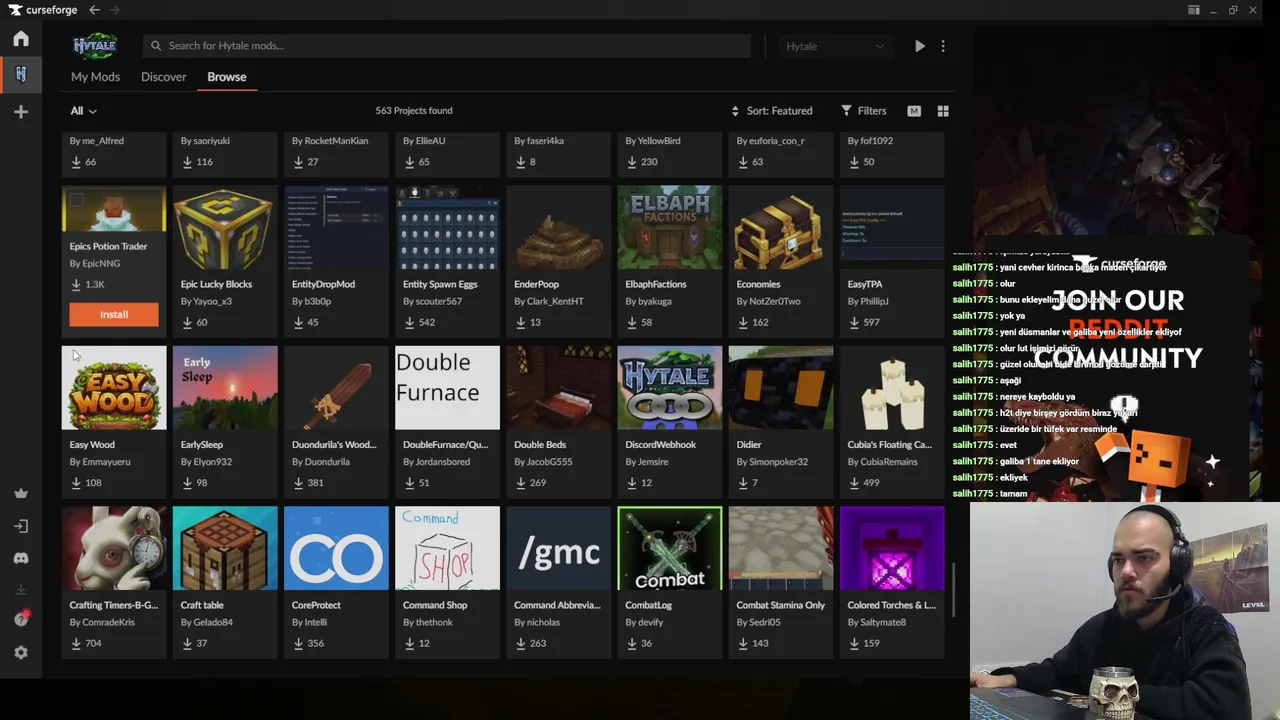This screenshot has width=1280, height=720.
Task: Click author name By NotZerOTwo
Action: point(770,302)
